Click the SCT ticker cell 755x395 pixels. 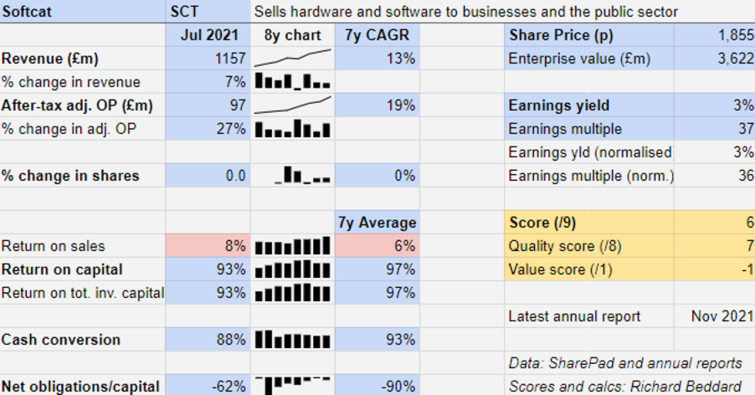coord(208,11)
